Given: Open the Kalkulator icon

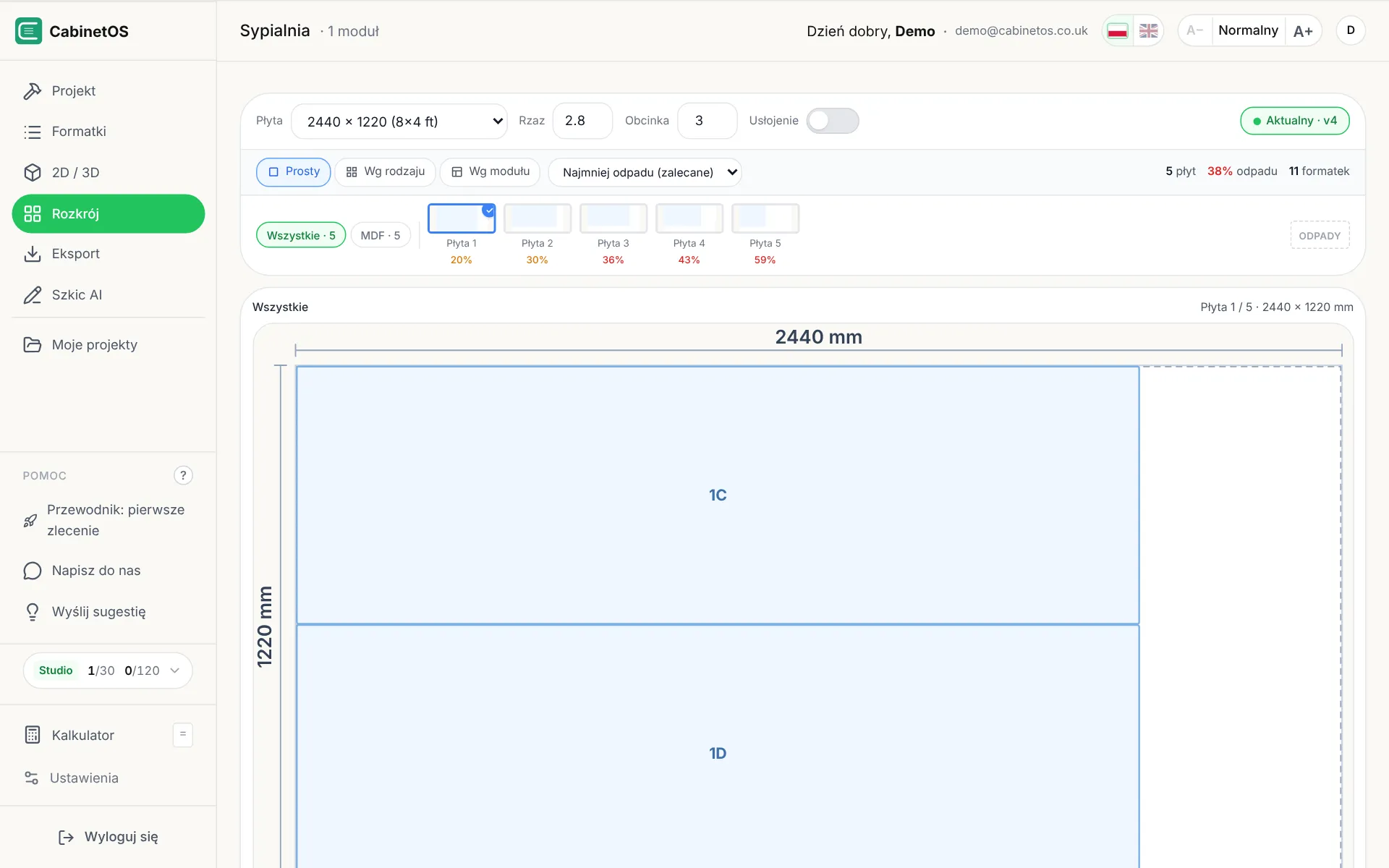Looking at the screenshot, I should (x=33, y=735).
